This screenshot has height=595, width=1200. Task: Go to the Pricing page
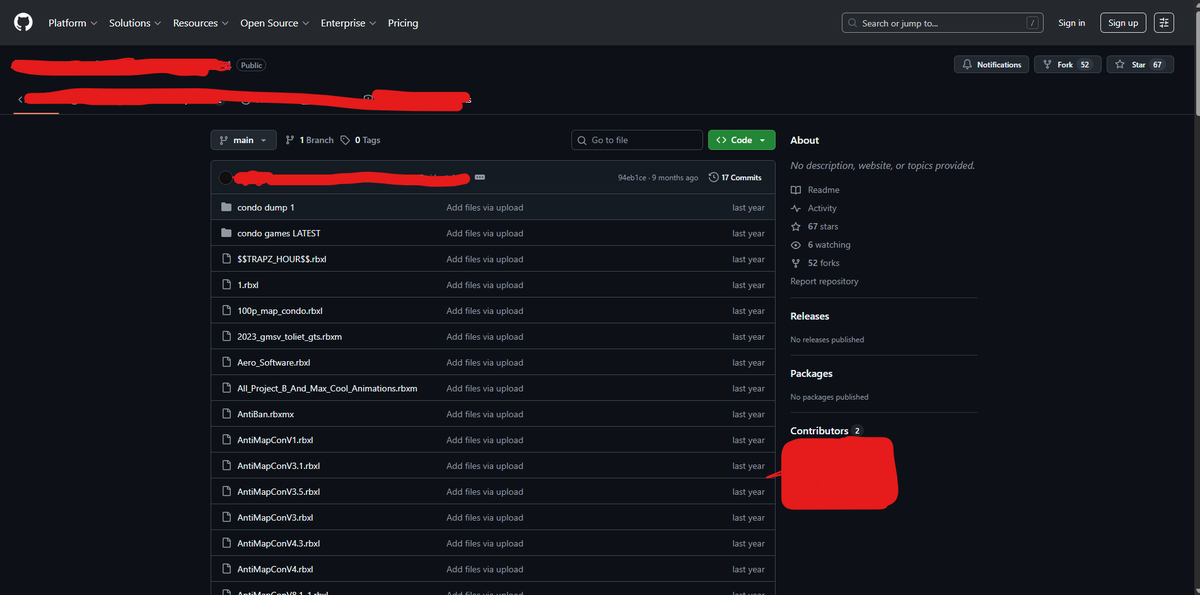click(403, 23)
